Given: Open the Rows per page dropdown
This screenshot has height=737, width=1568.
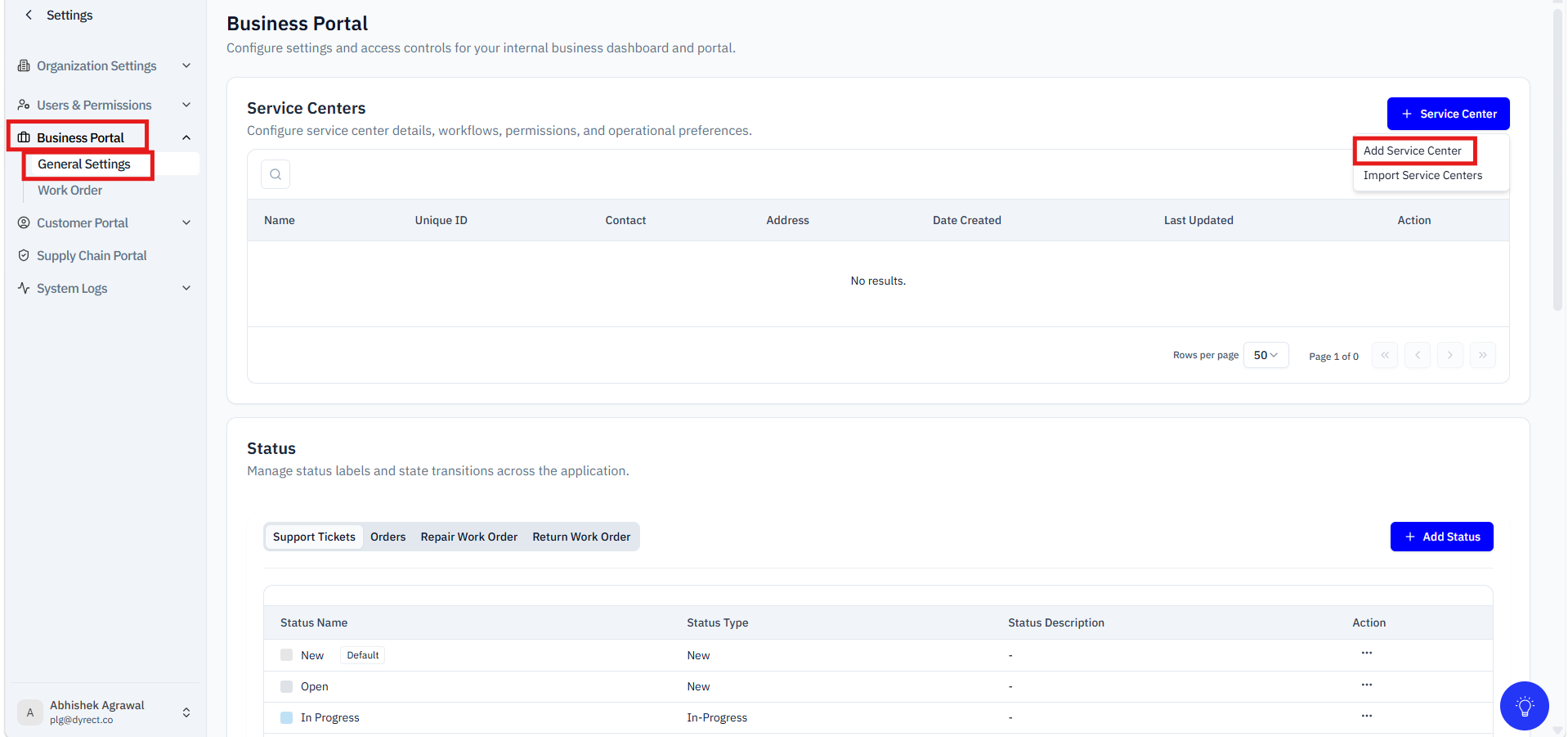Looking at the screenshot, I should click(1265, 355).
